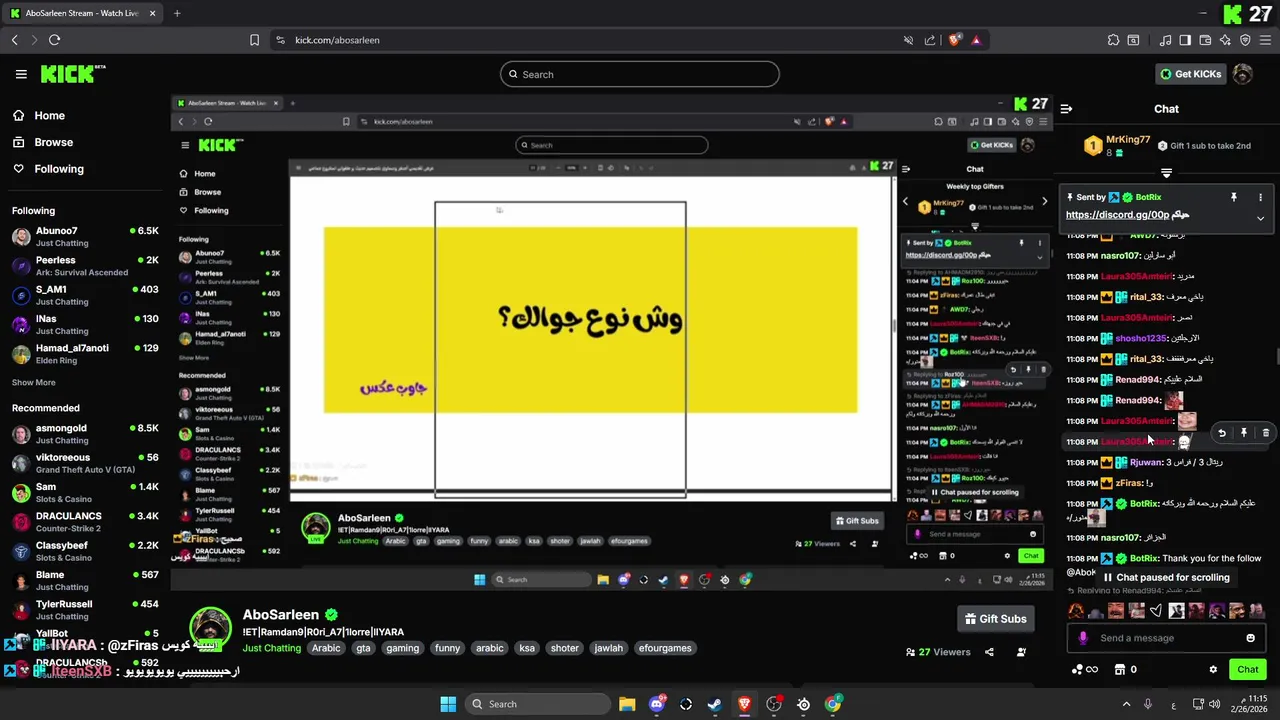Viewport: 1280px width, 720px height.
Task: Focus the Kick search box
Action: pos(640,74)
